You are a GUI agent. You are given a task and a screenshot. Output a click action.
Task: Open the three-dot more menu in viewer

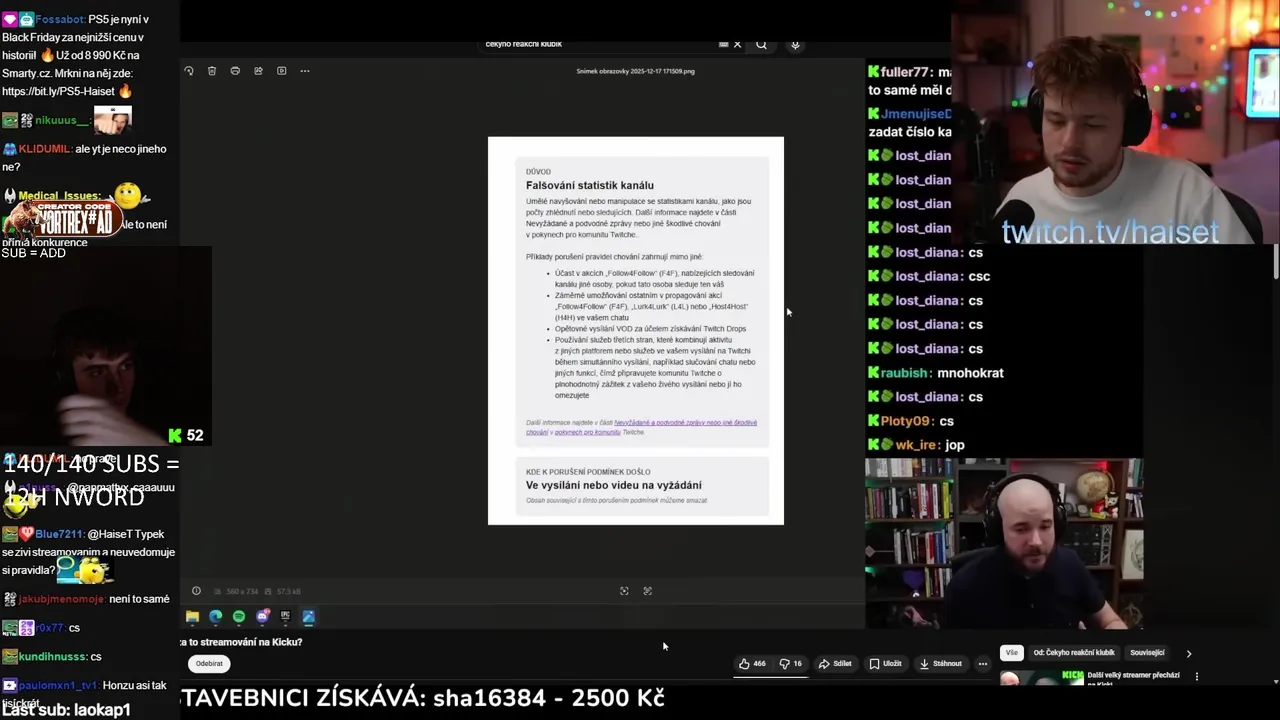[x=305, y=71]
